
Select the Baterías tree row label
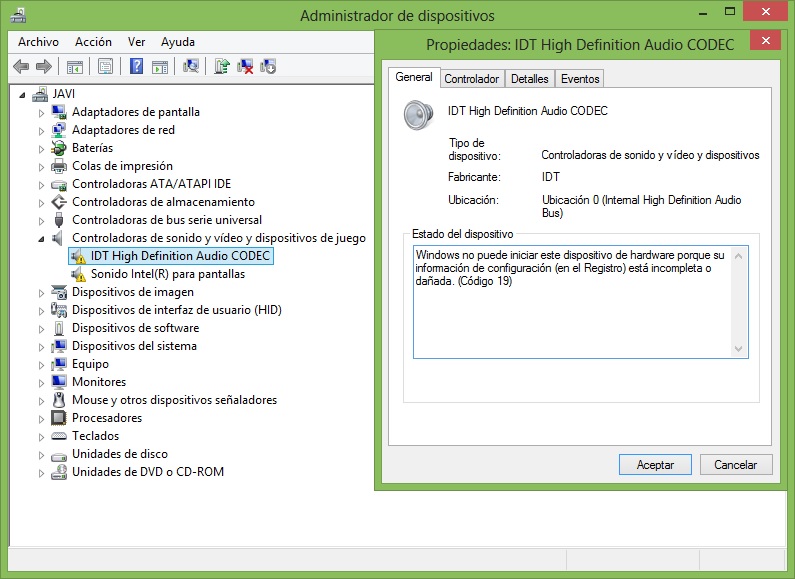92,148
